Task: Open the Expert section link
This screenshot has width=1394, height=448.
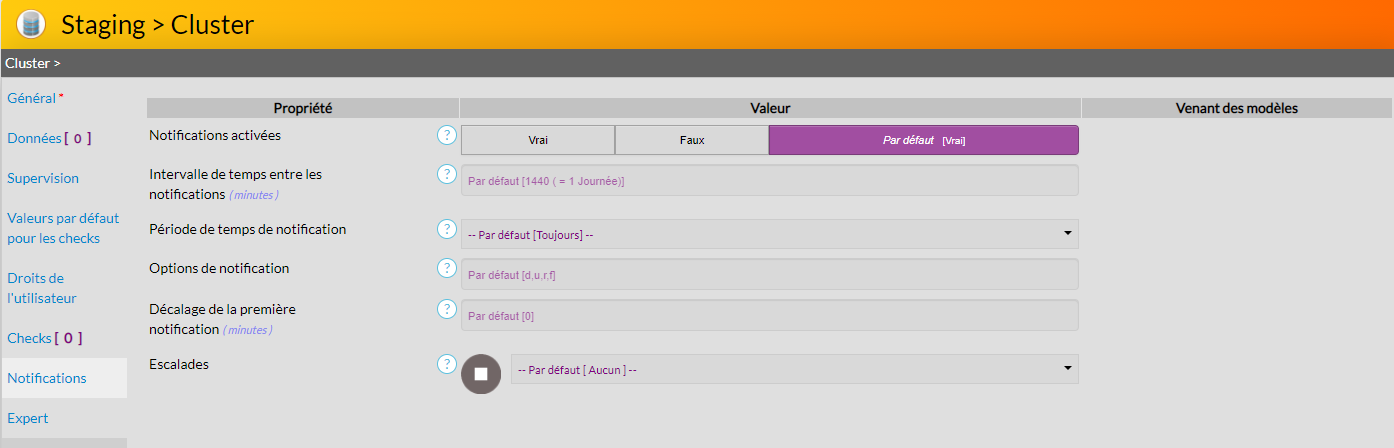Action: (28, 418)
